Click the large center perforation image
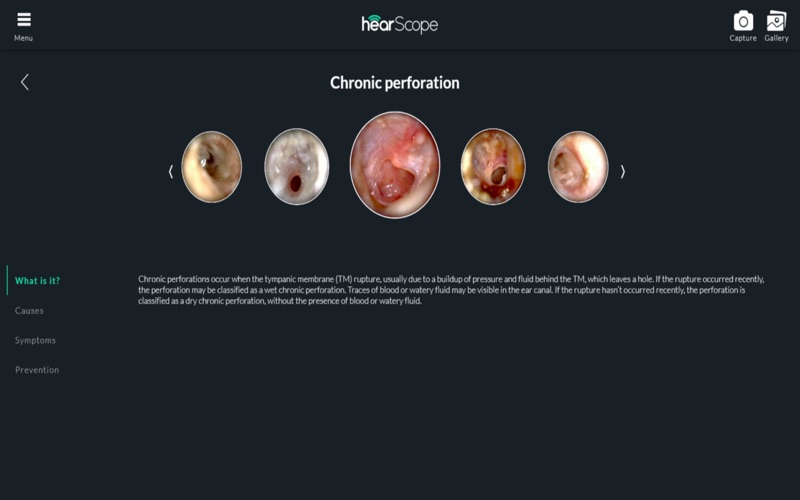This screenshot has width=800, height=500. pos(395,165)
